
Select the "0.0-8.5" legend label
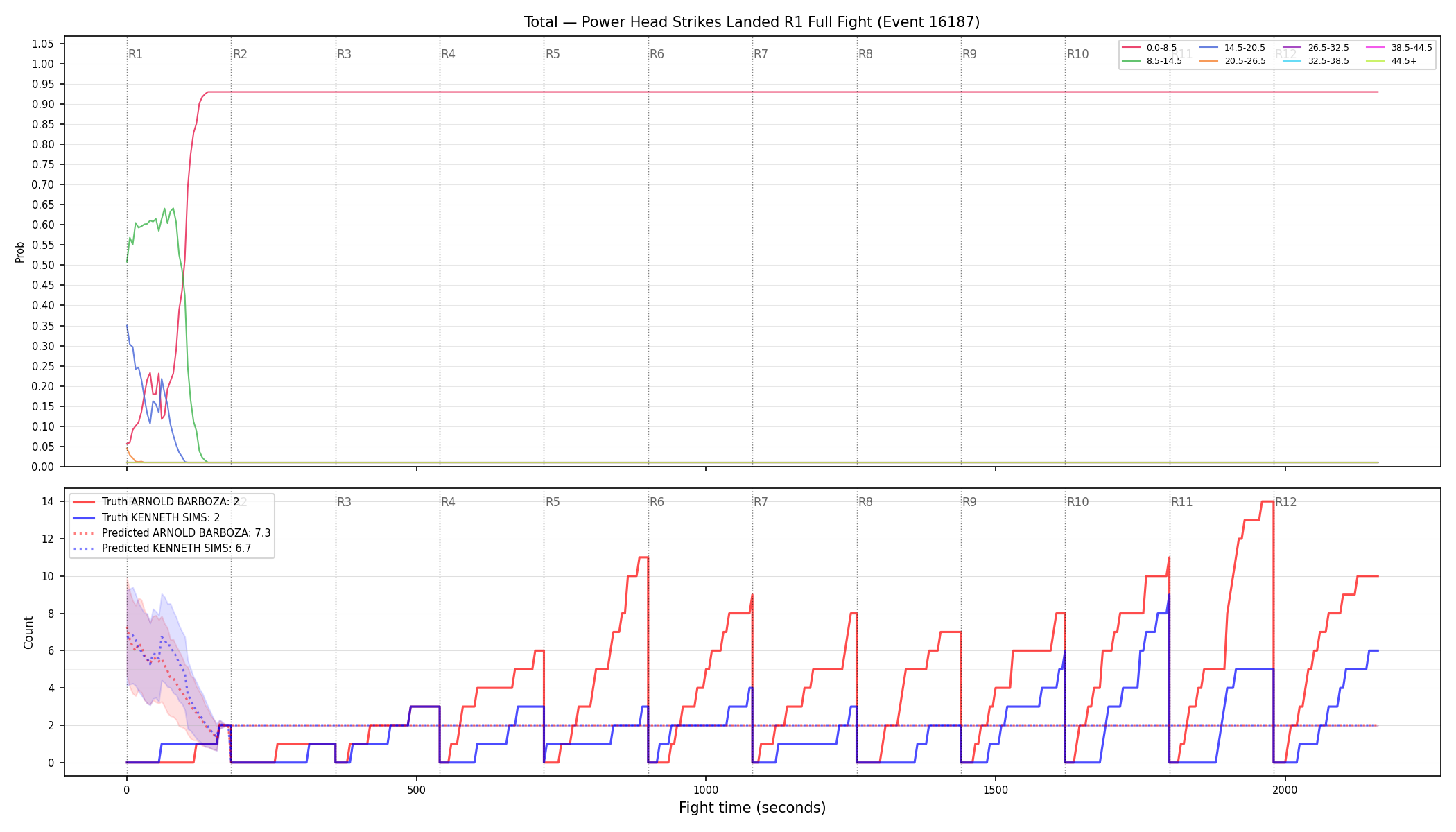[1161, 48]
